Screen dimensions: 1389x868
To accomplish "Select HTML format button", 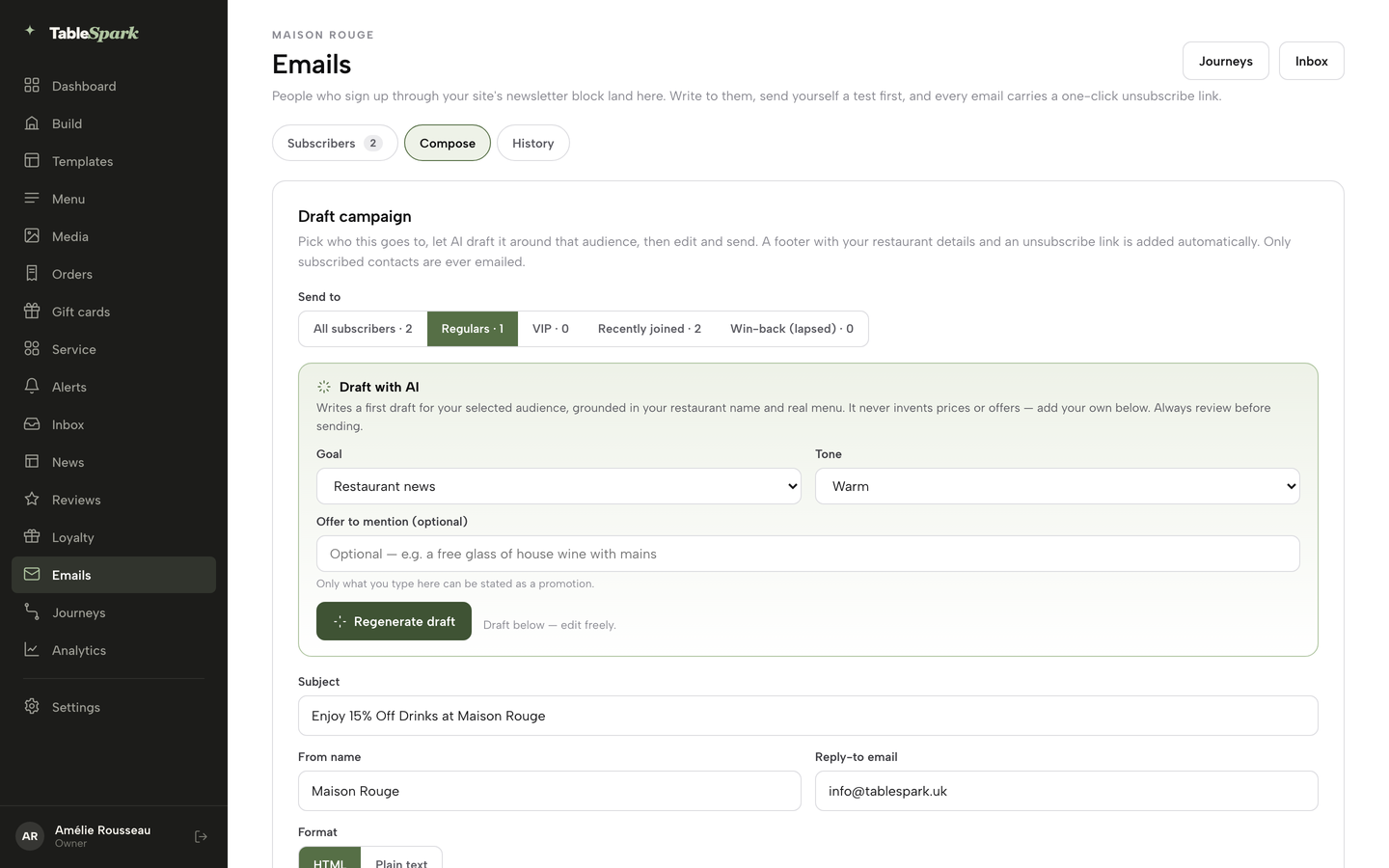I will click(330, 858).
